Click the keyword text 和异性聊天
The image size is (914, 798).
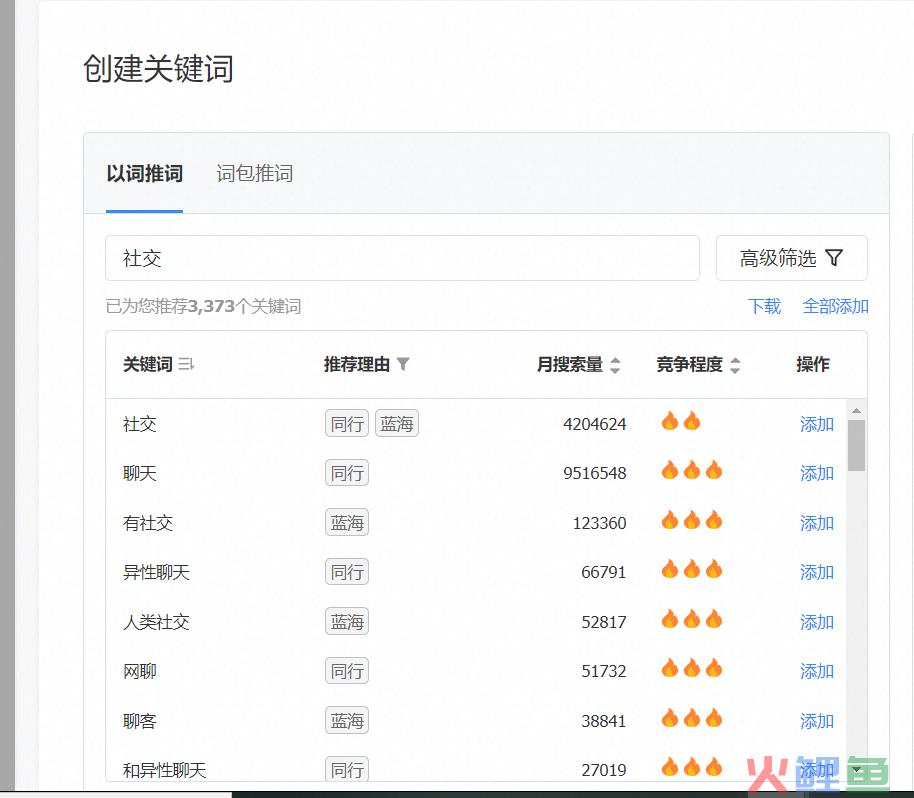[x=164, y=770]
